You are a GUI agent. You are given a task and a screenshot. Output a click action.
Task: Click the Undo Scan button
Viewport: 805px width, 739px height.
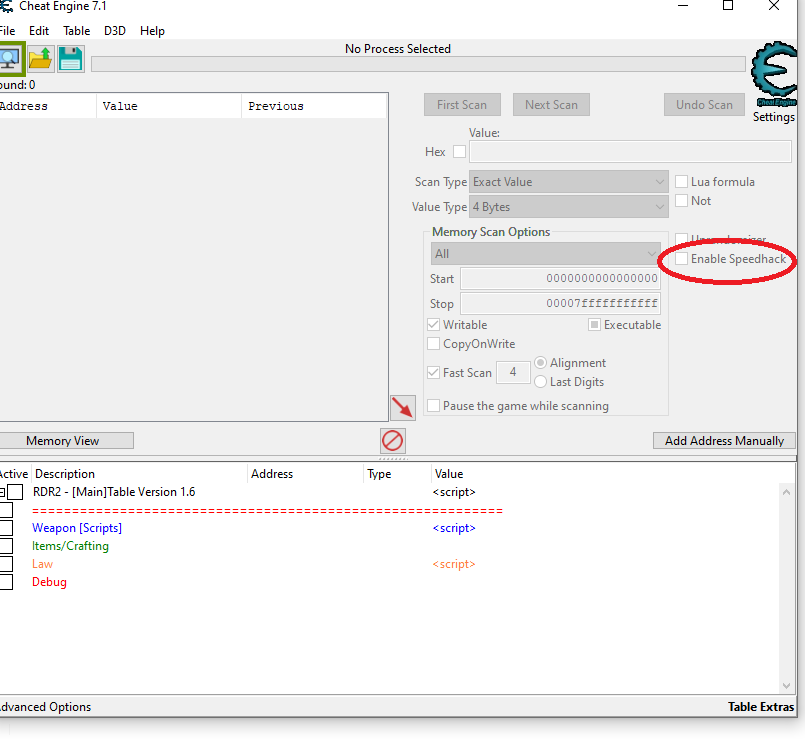704,105
